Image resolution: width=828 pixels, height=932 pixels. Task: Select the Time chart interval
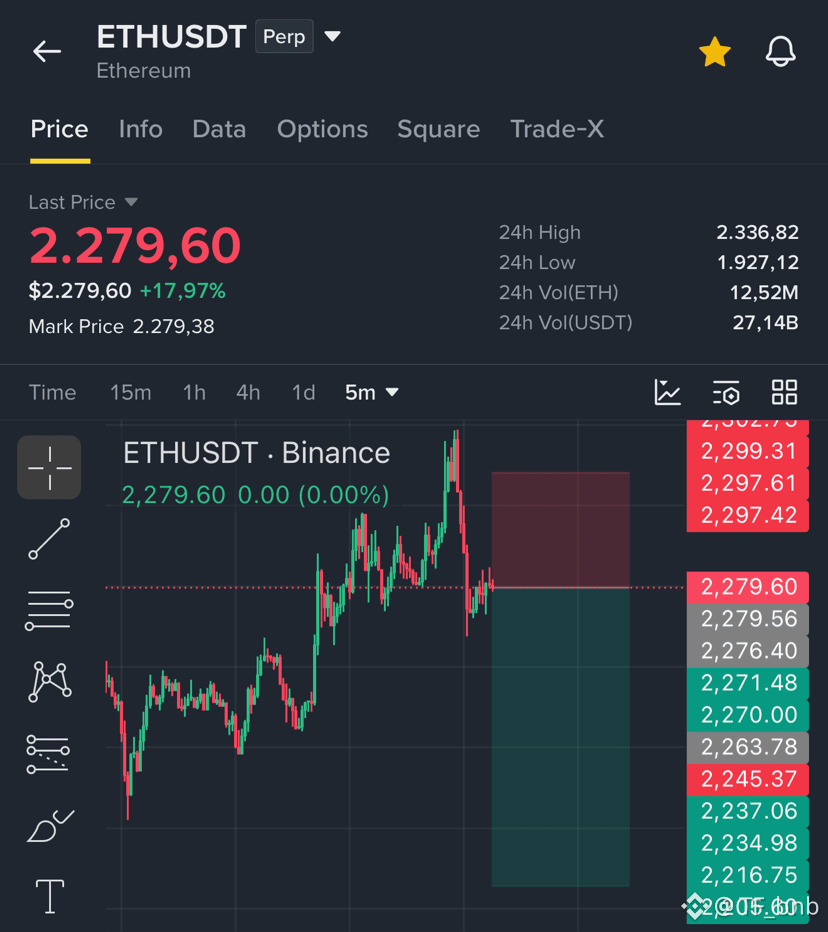tap(52, 392)
